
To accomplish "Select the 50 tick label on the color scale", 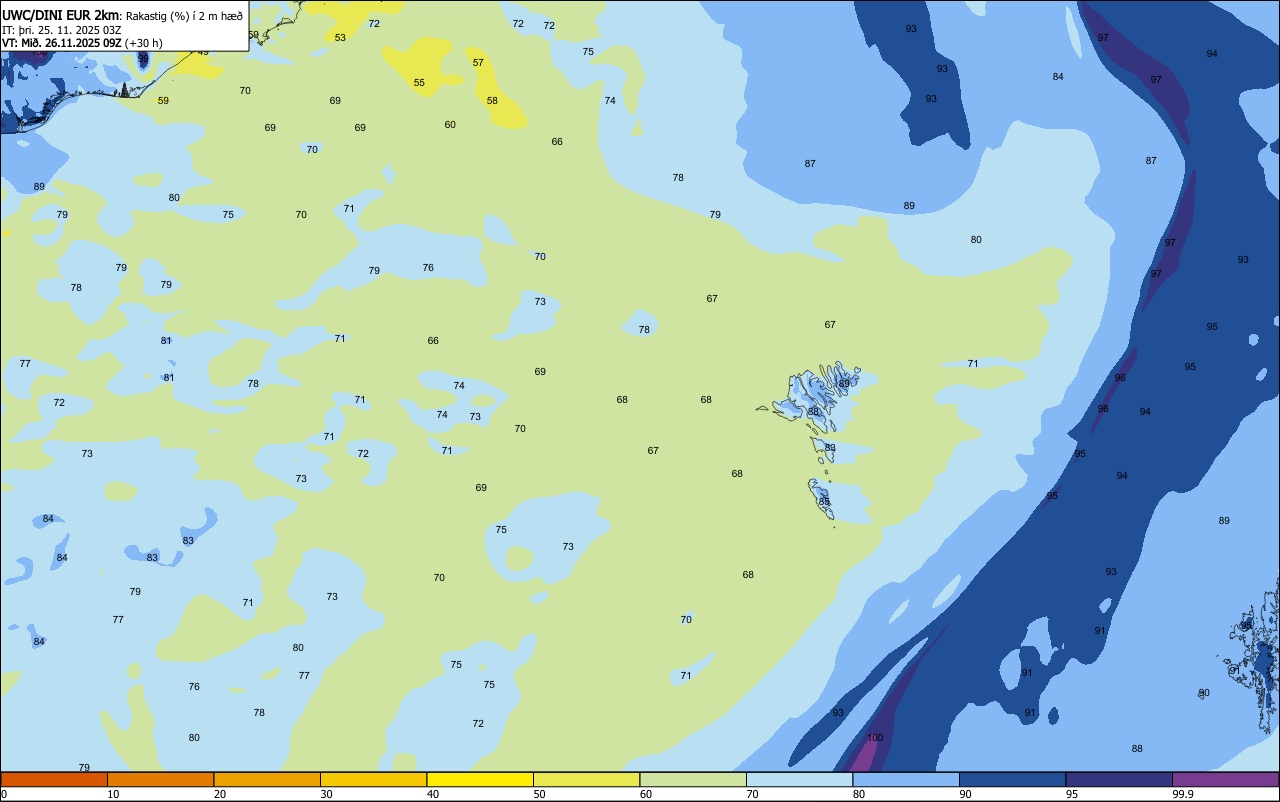I will click(539, 794).
